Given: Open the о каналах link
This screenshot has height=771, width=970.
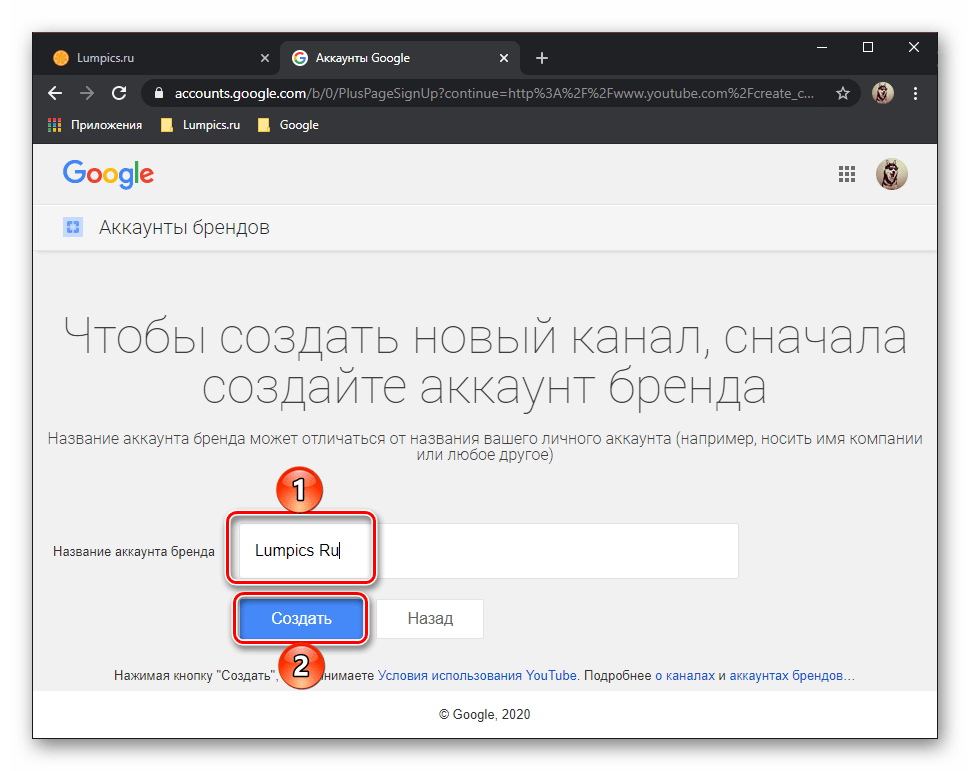Looking at the screenshot, I should (685, 675).
